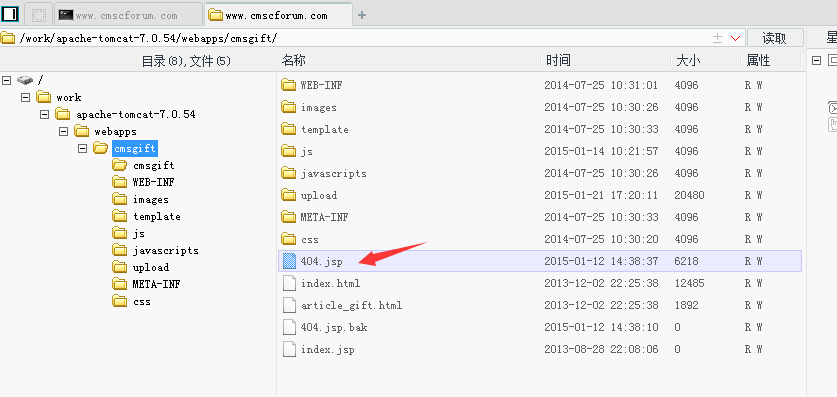Select javascripts folder in tree
837x397 pixels.
click(x=165, y=250)
